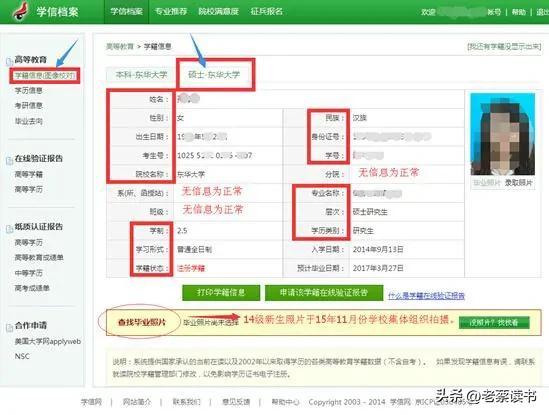
Task: Select the 硕士-东华大学 tab
Action: [214, 75]
